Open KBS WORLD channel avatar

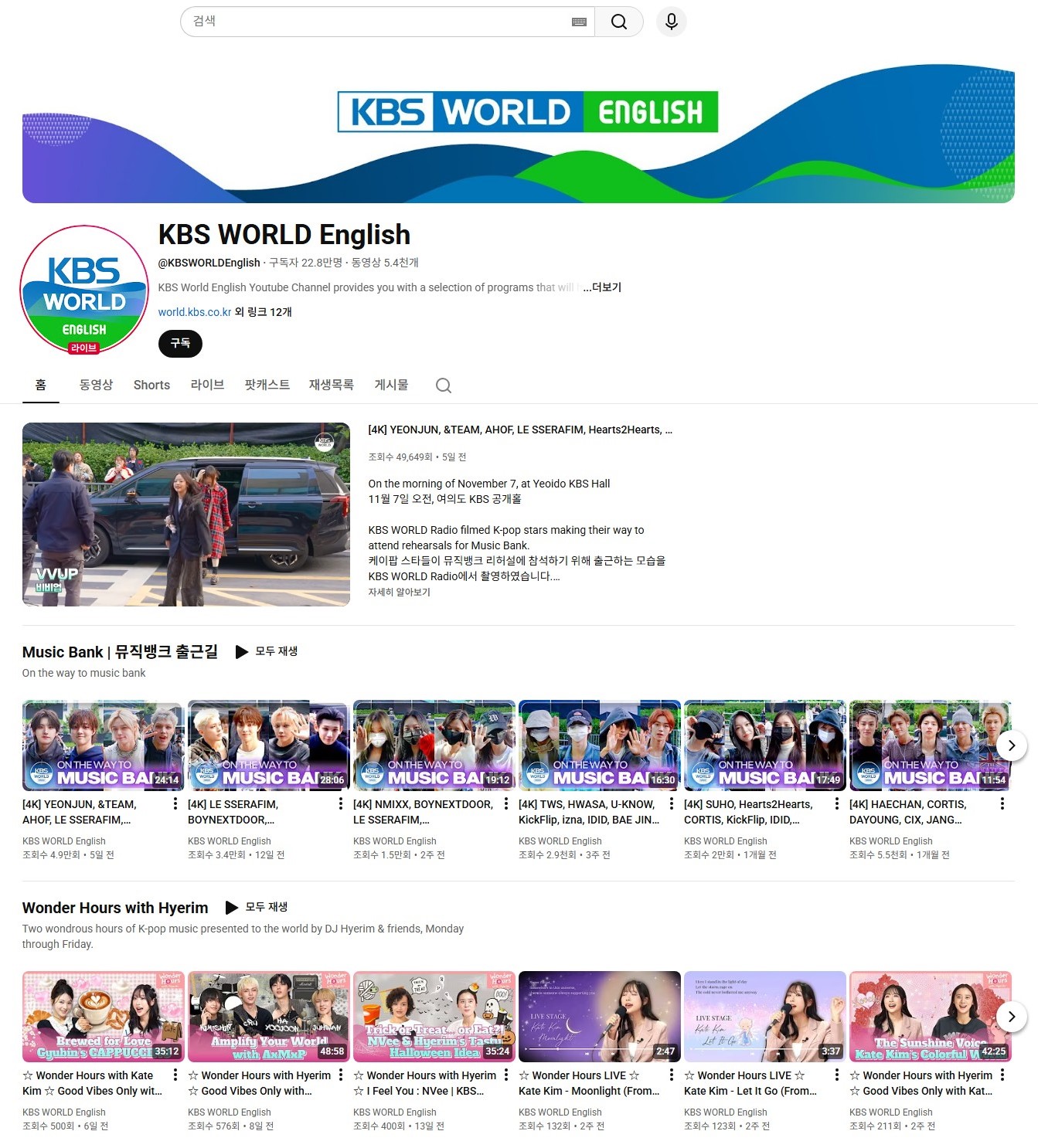click(x=84, y=290)
